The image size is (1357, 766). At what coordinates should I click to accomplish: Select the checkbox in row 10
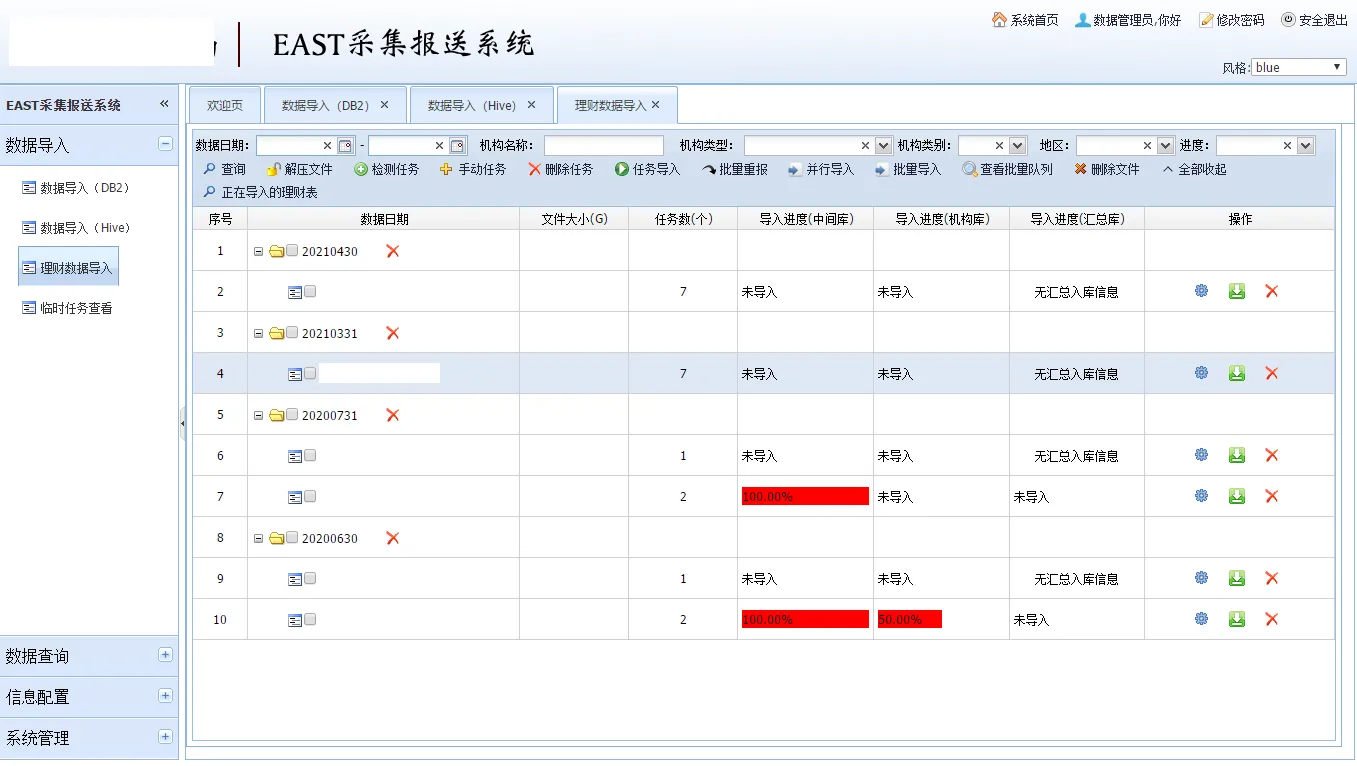(310, 620)
